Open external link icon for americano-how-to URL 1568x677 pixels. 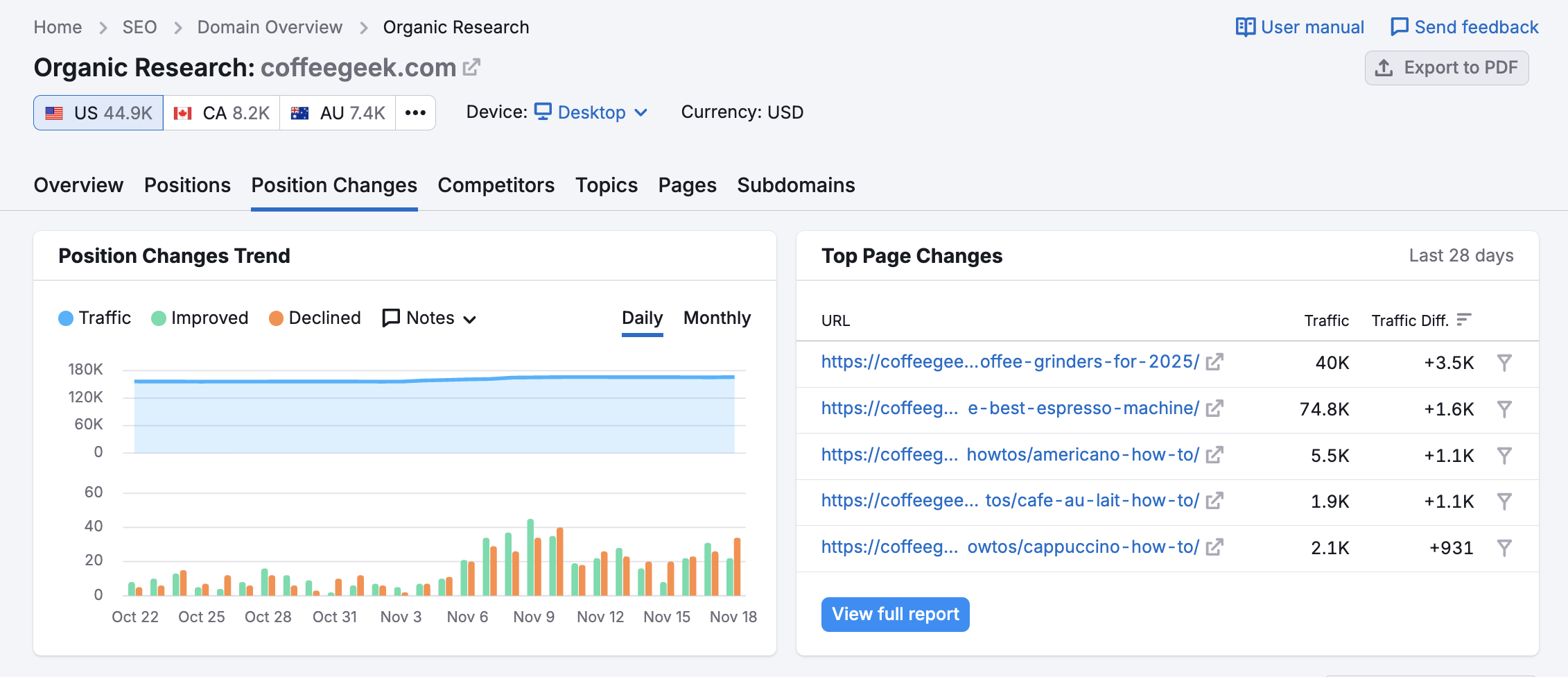point(1214,455)
